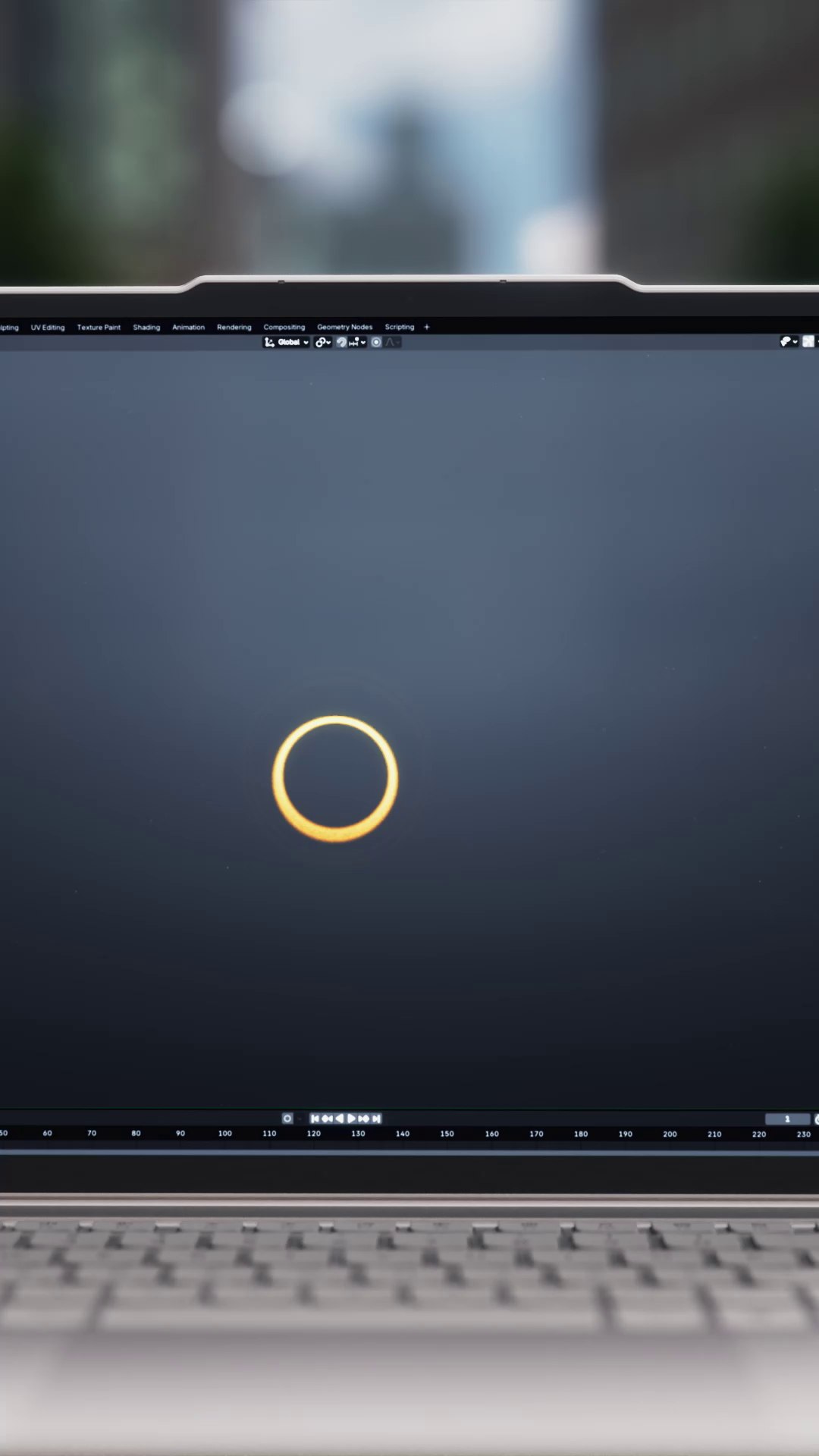The height and width of the screenshot is (1456, 819).
Task: Open the Global transform orientation dropdown
Action: coord(287,342)
